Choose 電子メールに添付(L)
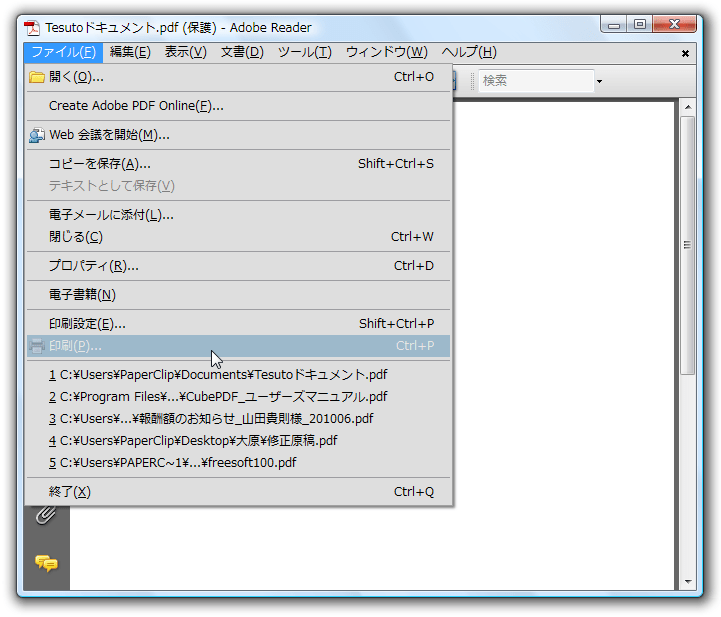The width and height of the screenshot is (721, 617). click(238, 215)
